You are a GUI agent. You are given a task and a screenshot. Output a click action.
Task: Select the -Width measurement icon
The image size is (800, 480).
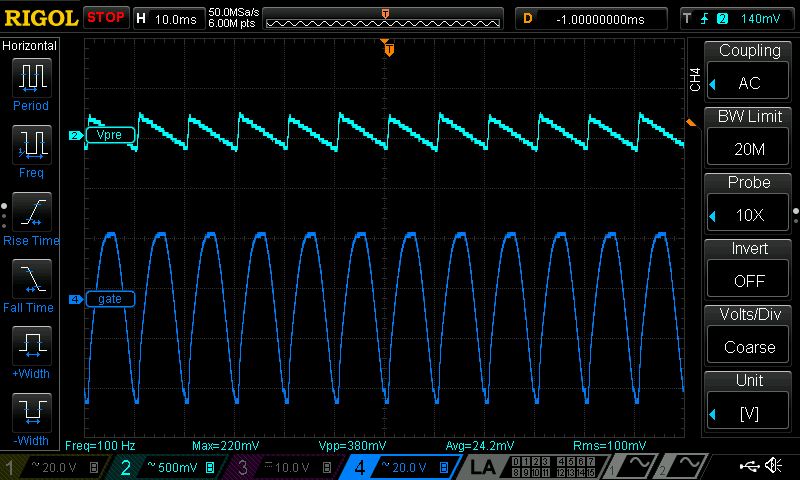(x=32, y=413)
